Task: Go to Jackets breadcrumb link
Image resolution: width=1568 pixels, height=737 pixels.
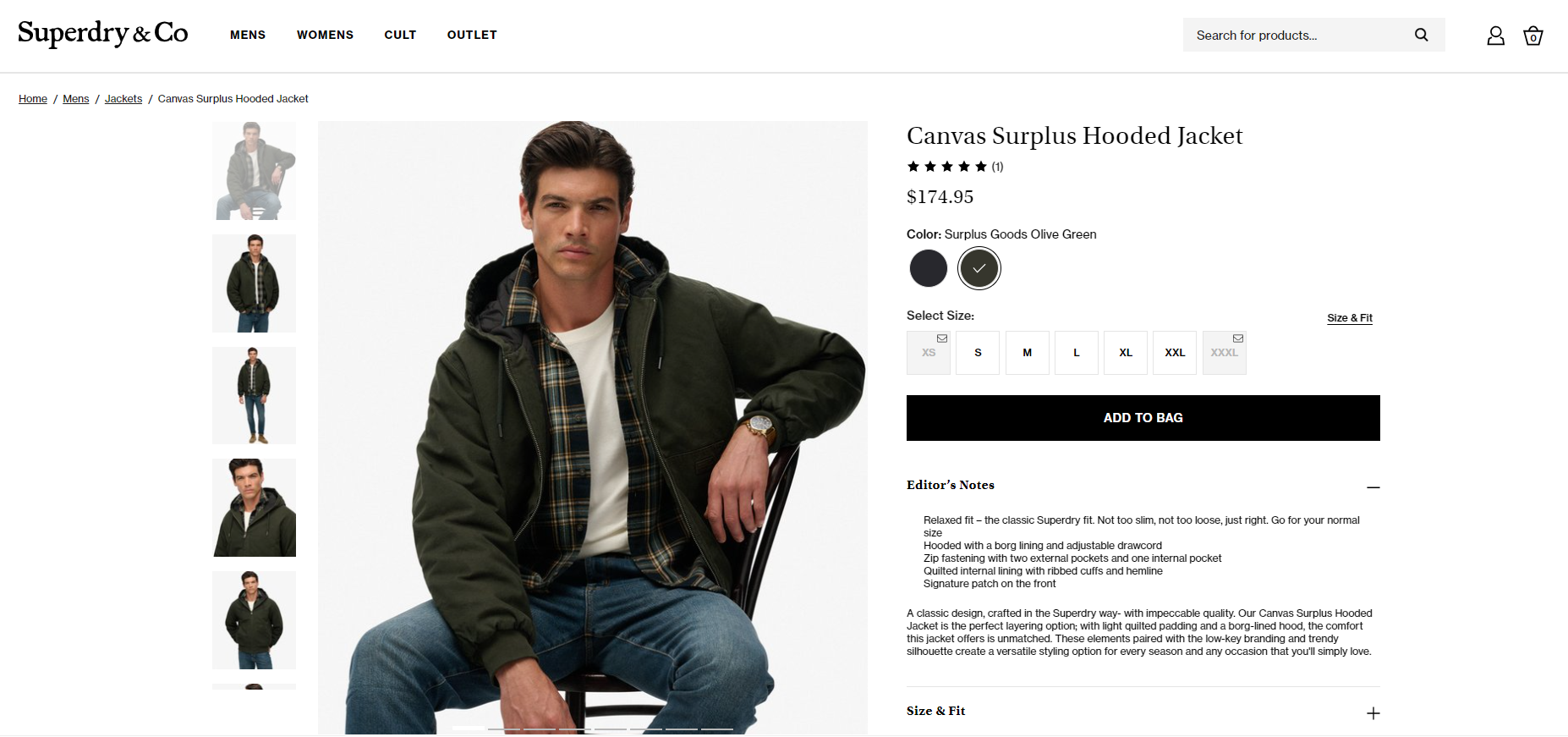Action: coord(123,99)
